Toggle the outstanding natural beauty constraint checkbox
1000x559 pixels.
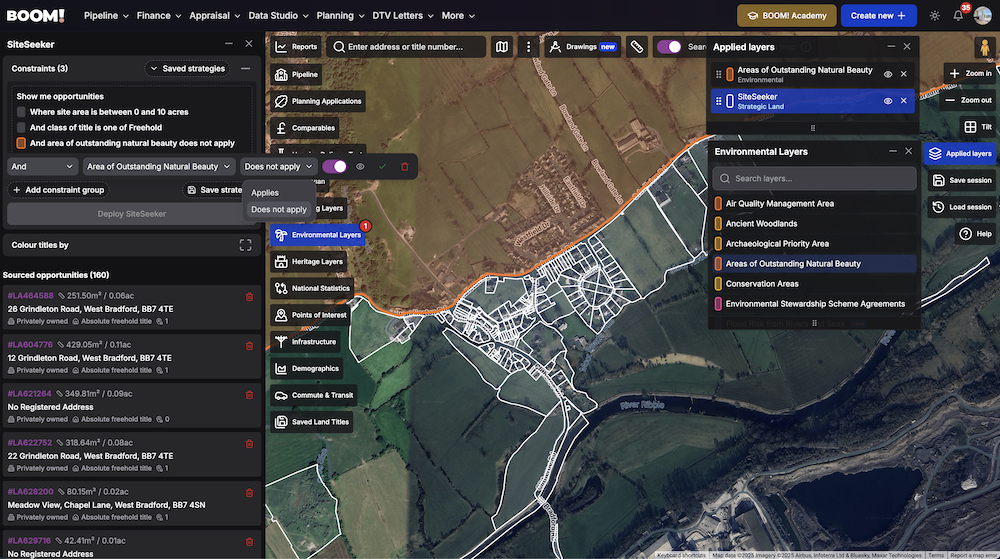tap(21, 143)
